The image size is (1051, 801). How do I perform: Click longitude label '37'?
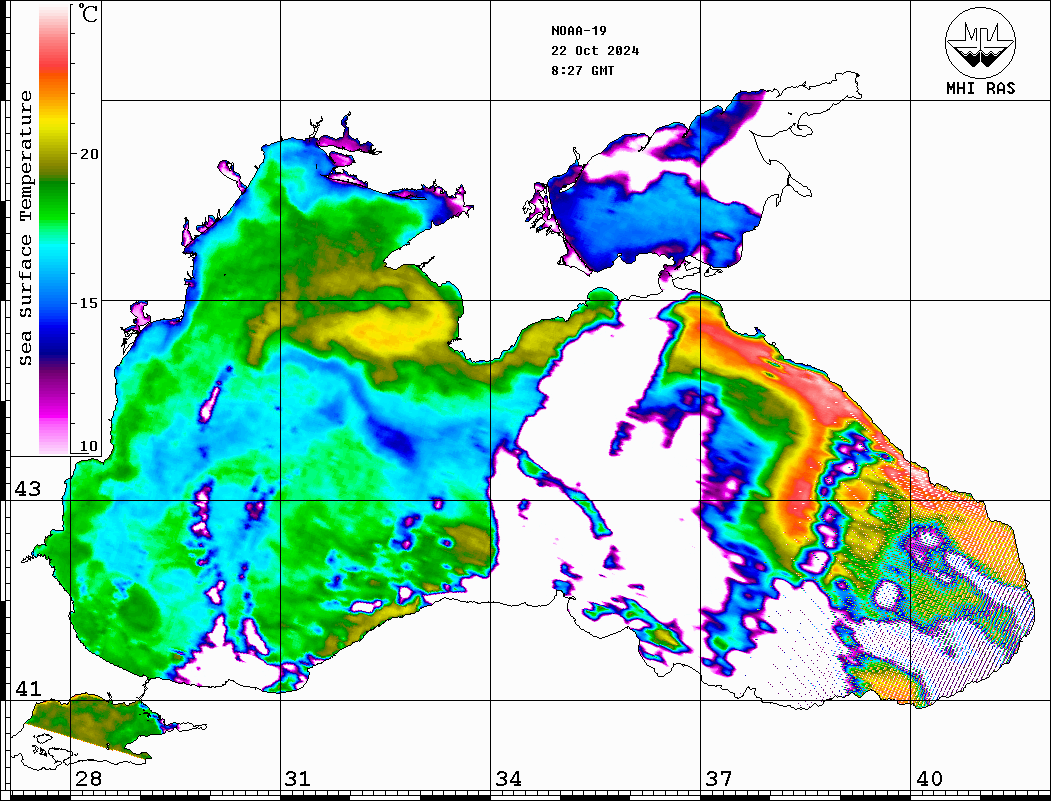(719, 779)
